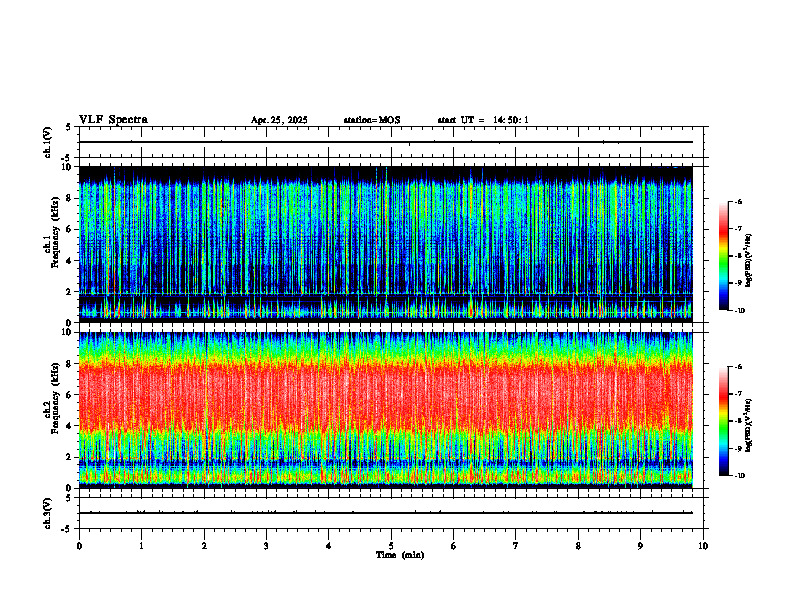Click the "-6" label on ch.2 colorbar
Image resolution: width=792 pixels, height=612 pixels.
click(738, 367)
